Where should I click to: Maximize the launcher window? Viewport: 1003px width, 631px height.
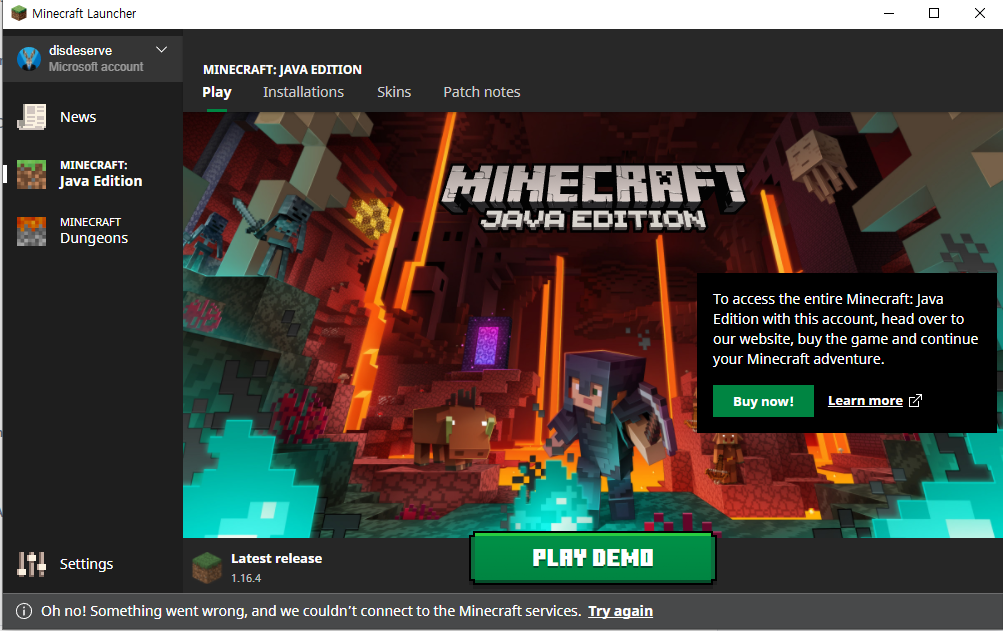934,13
